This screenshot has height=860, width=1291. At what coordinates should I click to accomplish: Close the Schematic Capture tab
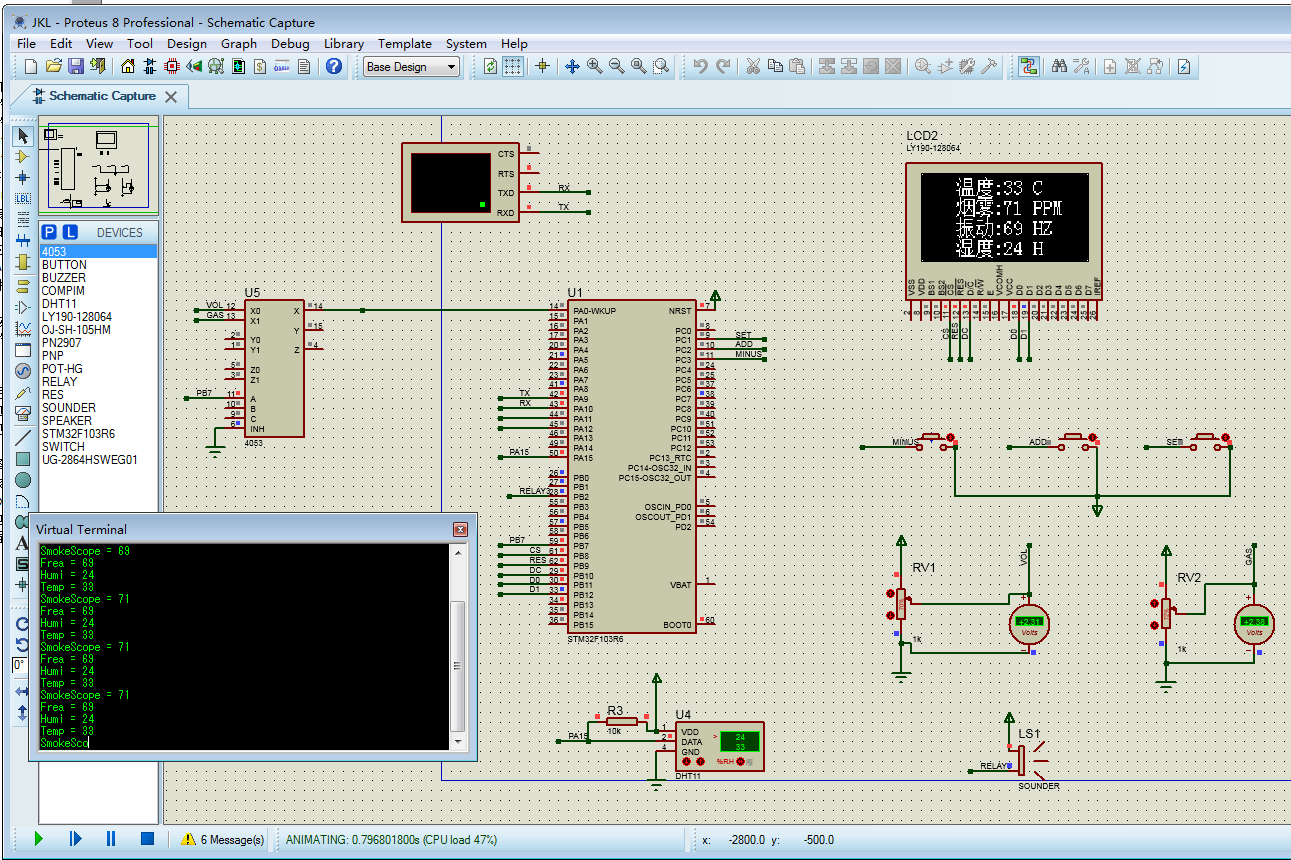(171, 97)
